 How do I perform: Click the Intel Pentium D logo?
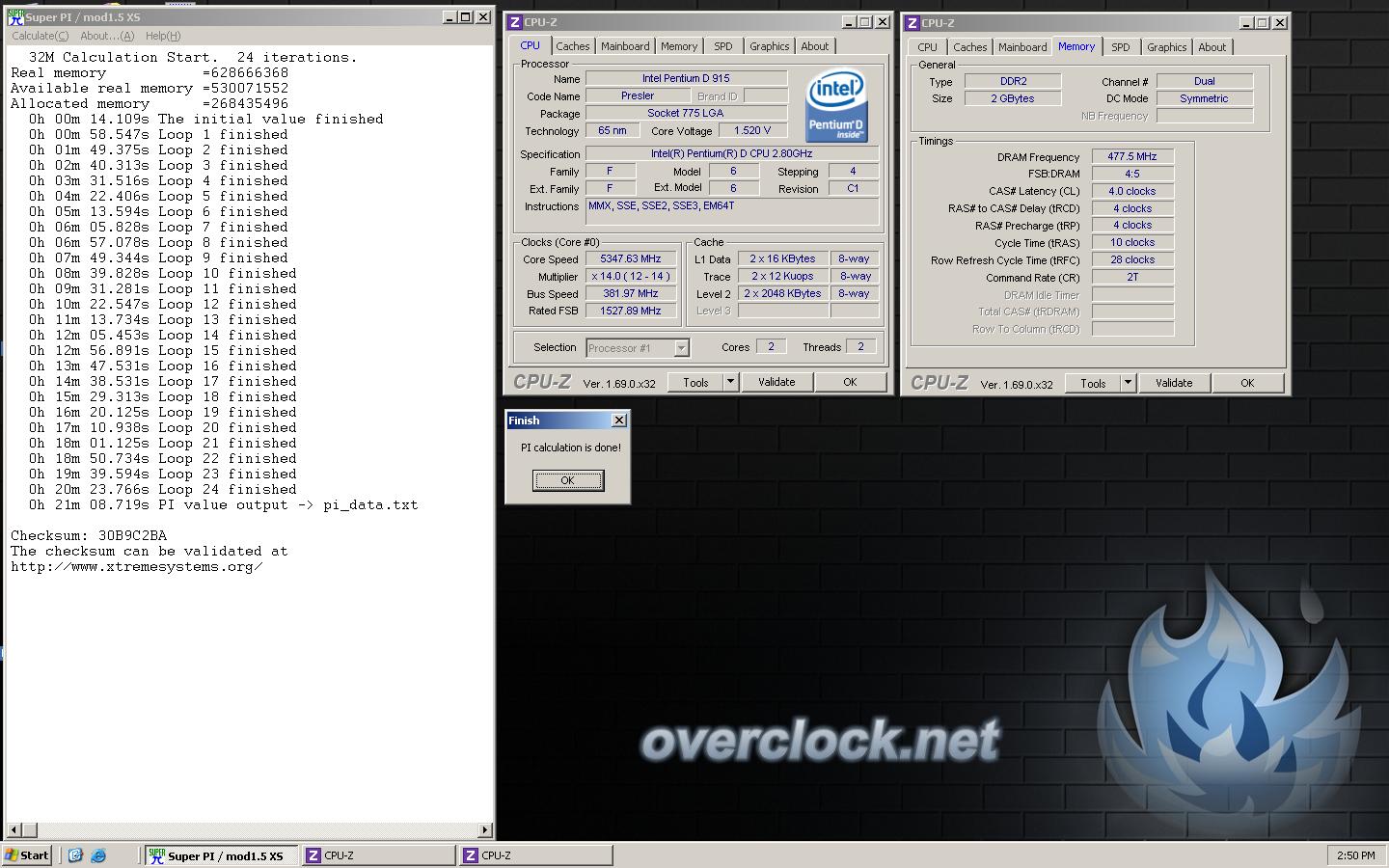[x=836, y=105]
